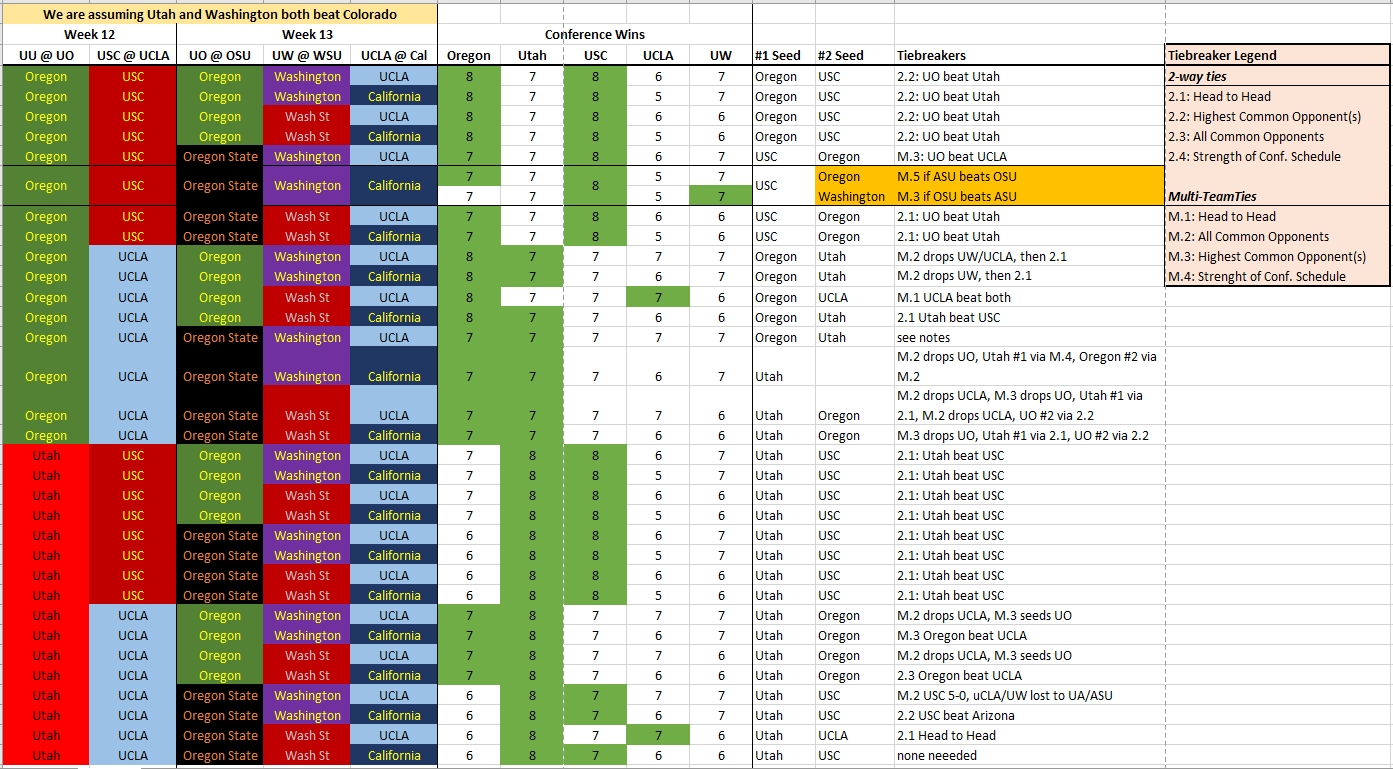Image resolution: width=1393 pixels, height=769 pixels.
Task: Select the 'UO @ OSU' column header
Action: coord(220,55)
